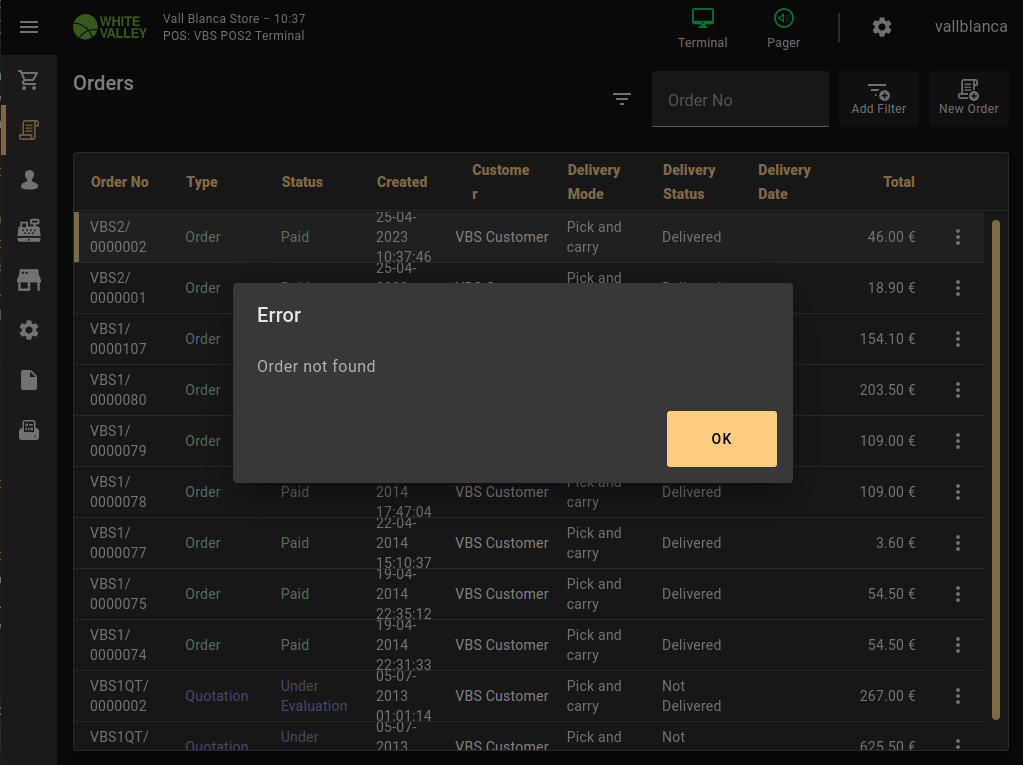The width and height of the screenshot is (1023, 765).
Task: Open the top bar settings gear
Action: coord(881,27)
